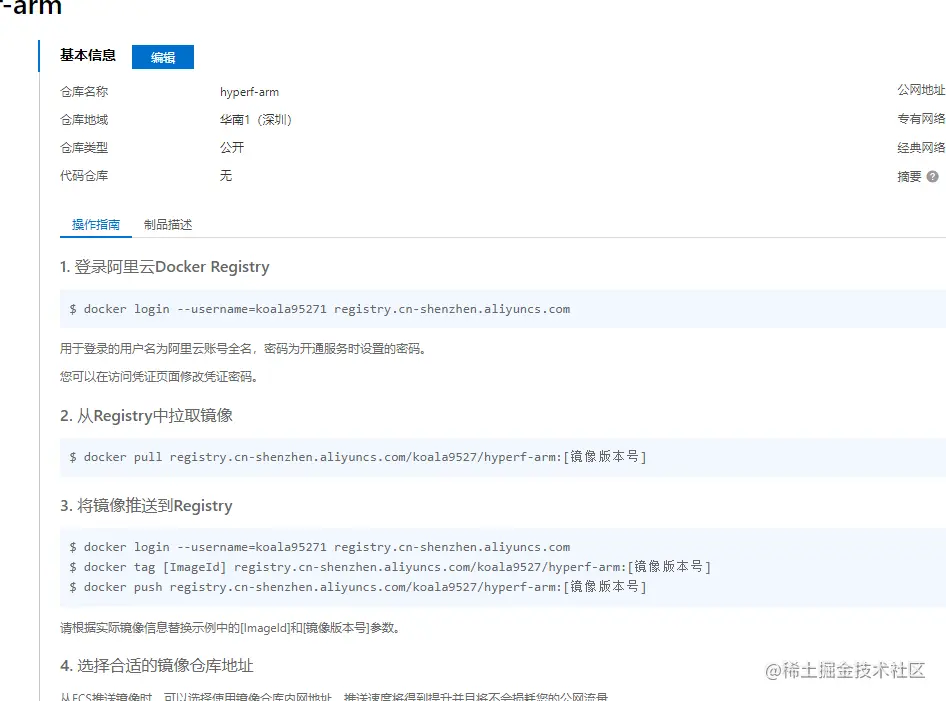The image size is (946, 701).
Task: Click the 公网地址 label
Action: [921, 90]
